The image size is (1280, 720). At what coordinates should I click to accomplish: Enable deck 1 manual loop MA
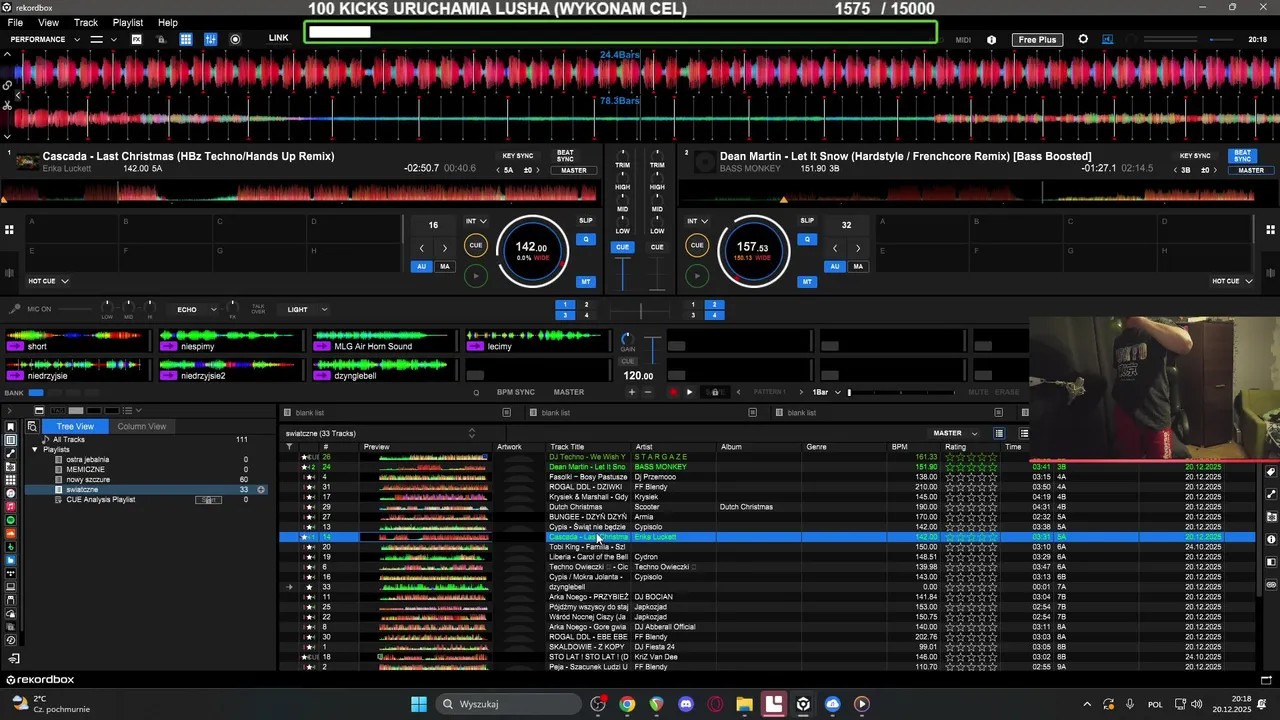click(445, 266)
